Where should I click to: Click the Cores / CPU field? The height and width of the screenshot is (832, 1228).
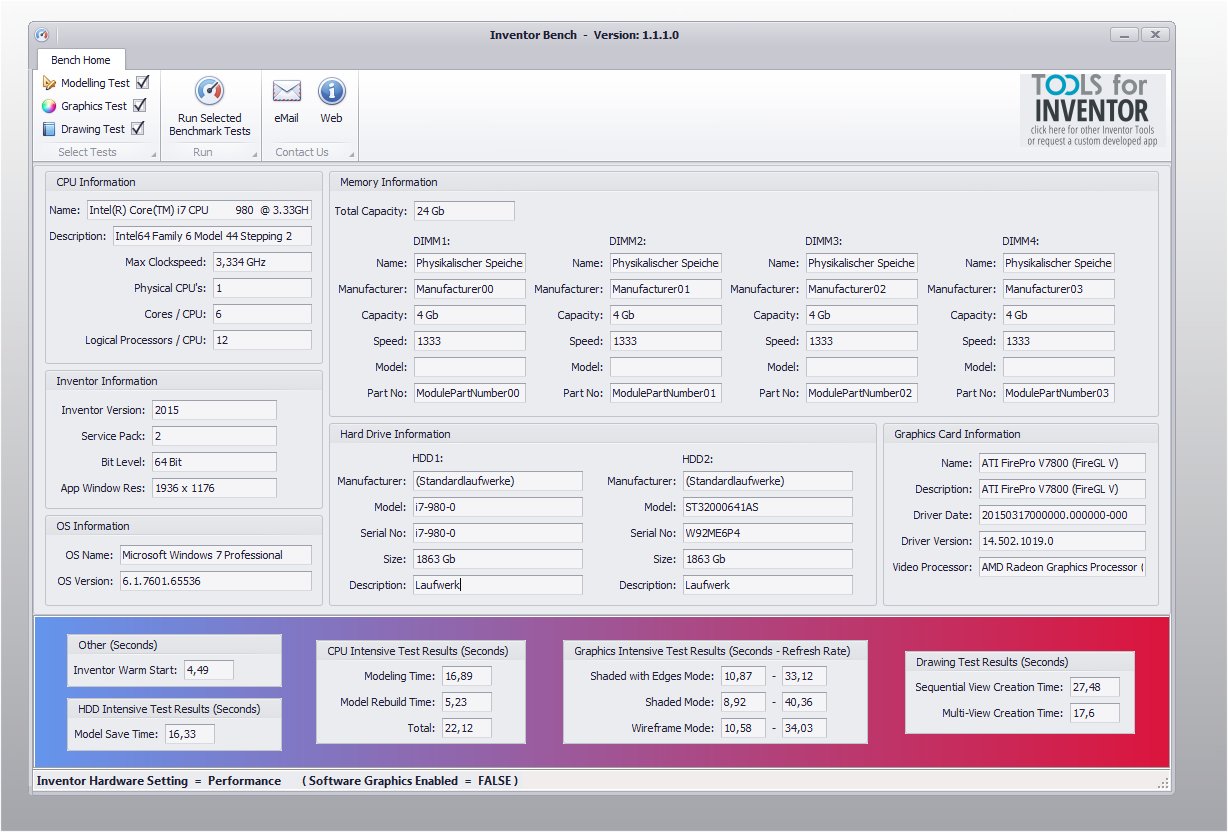(x=262, y=314)
